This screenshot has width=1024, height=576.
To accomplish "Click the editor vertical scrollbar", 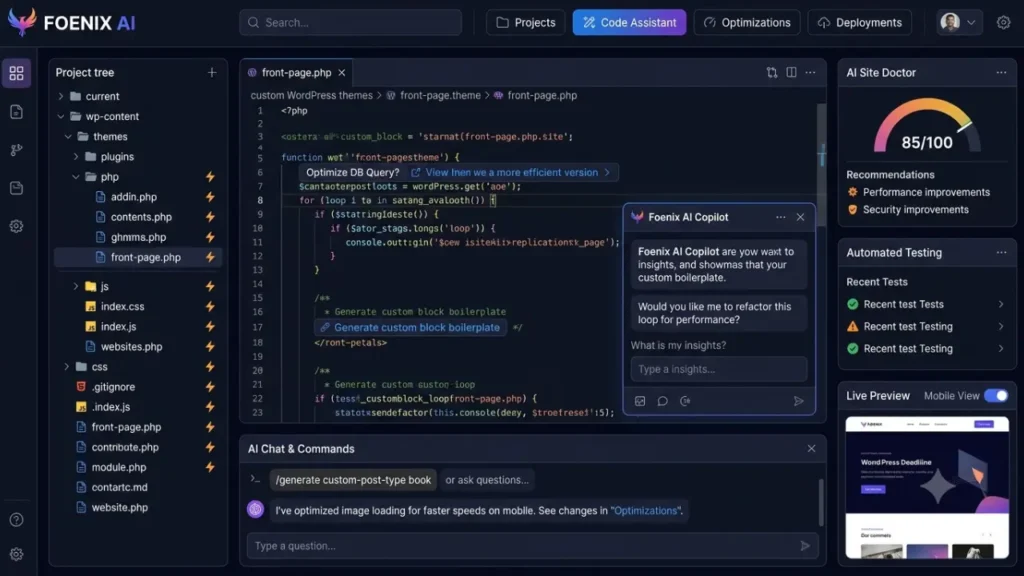I will 822,165.
